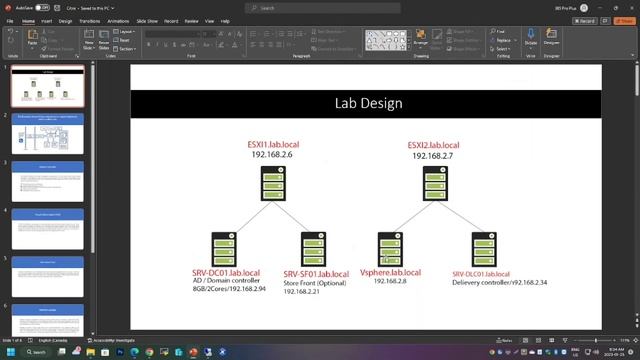The image size is (640, 360).
Task: Click the Lab Design slide title
Action: (368, 103)
